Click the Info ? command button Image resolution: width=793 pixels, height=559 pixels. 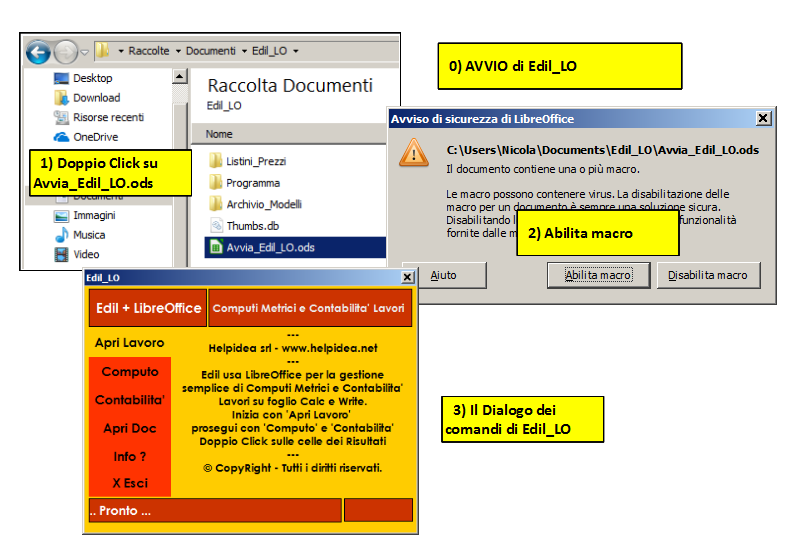pyautogui.click(x=130, y=457)
